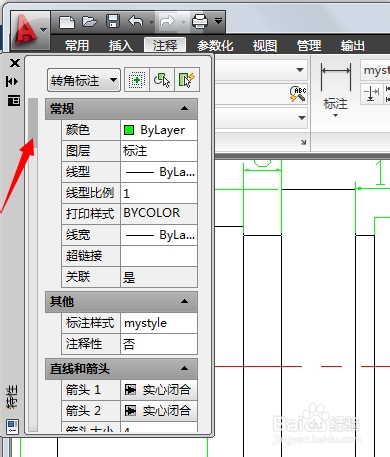
Task: Undo the last action
Action: tap(136, 22)
